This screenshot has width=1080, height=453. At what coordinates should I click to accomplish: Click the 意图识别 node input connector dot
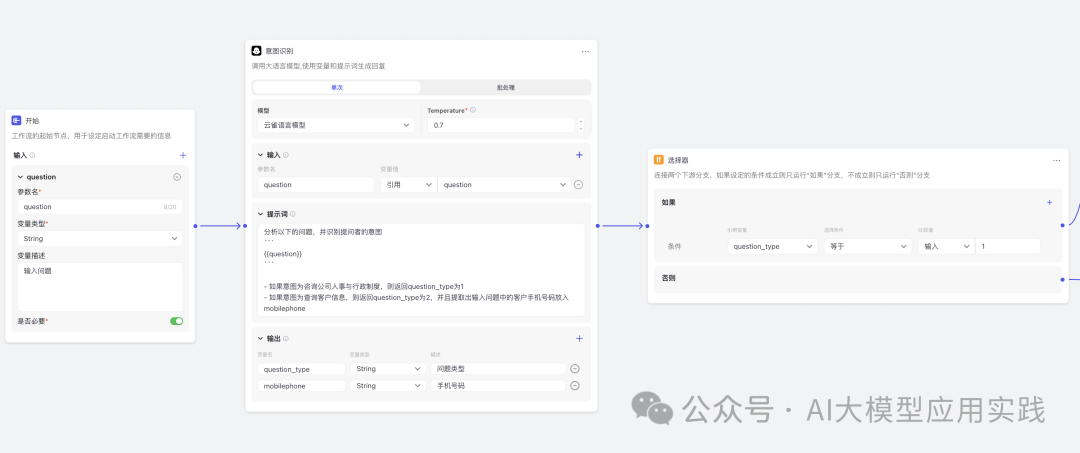coord(245,226)
